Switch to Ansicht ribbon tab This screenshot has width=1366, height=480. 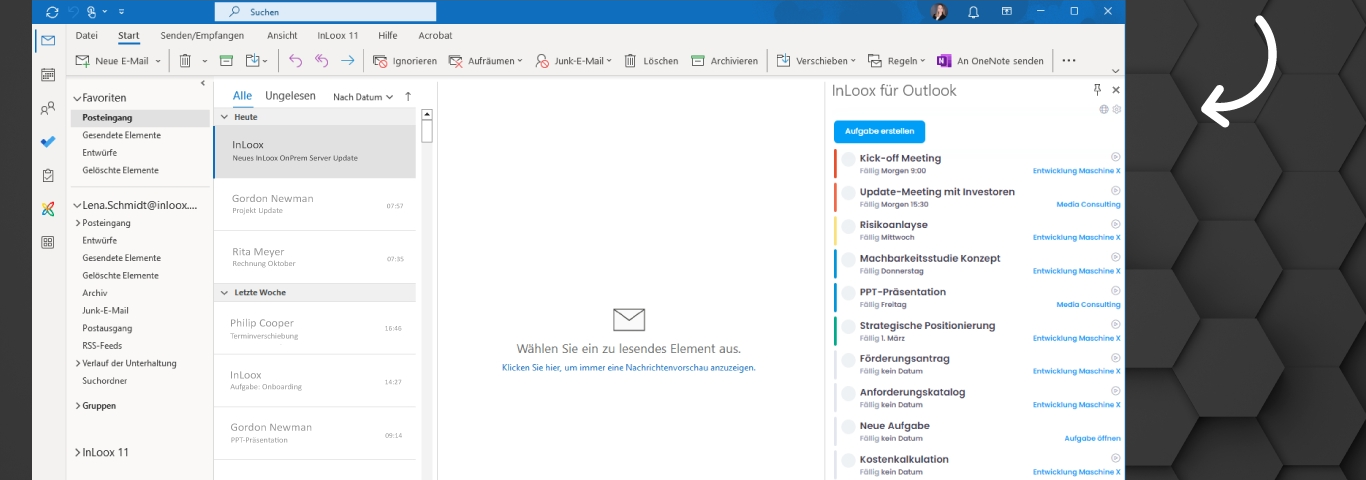coord(282,35)
